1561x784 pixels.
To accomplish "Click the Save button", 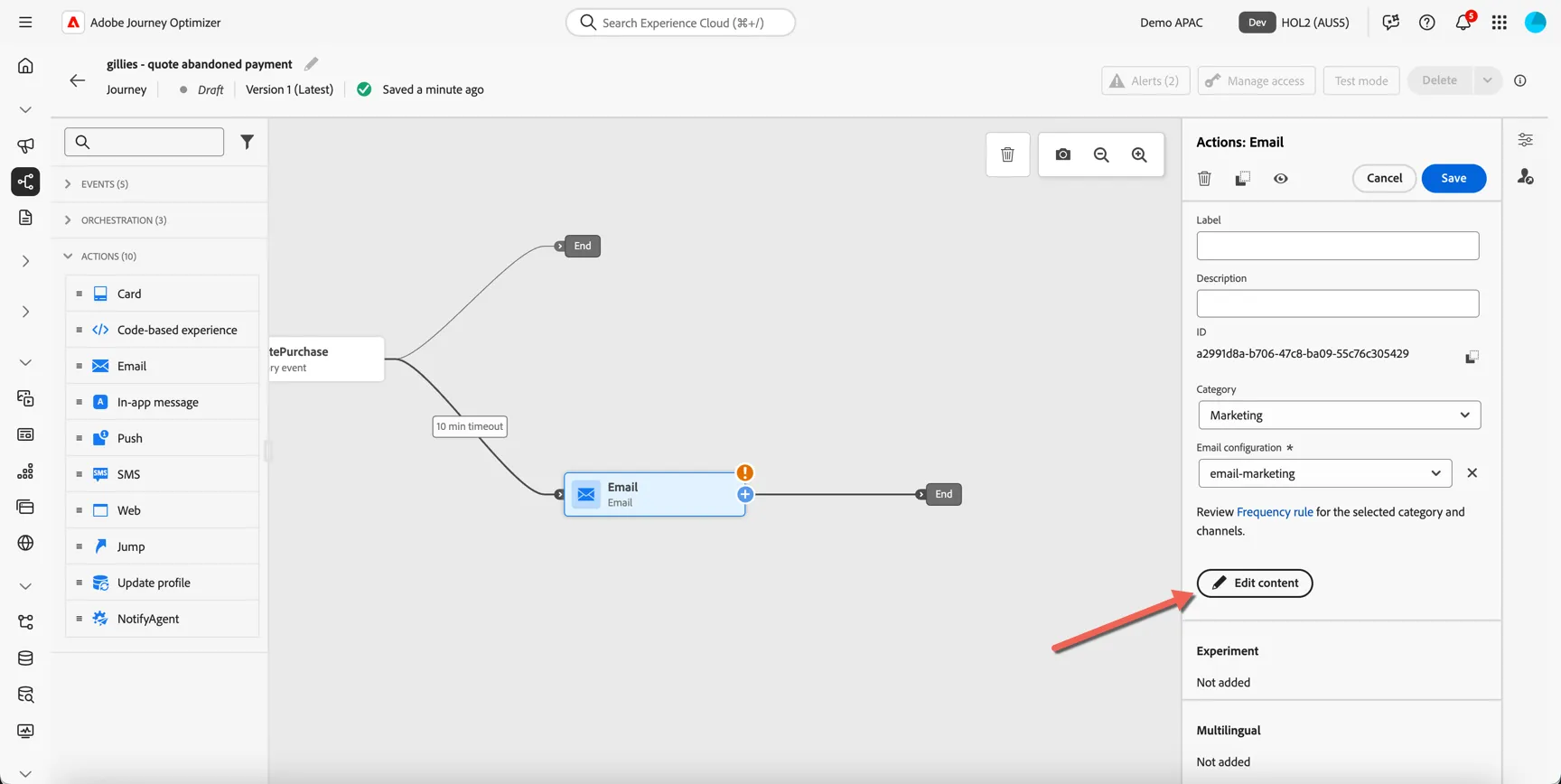I will coord(1454,178).
